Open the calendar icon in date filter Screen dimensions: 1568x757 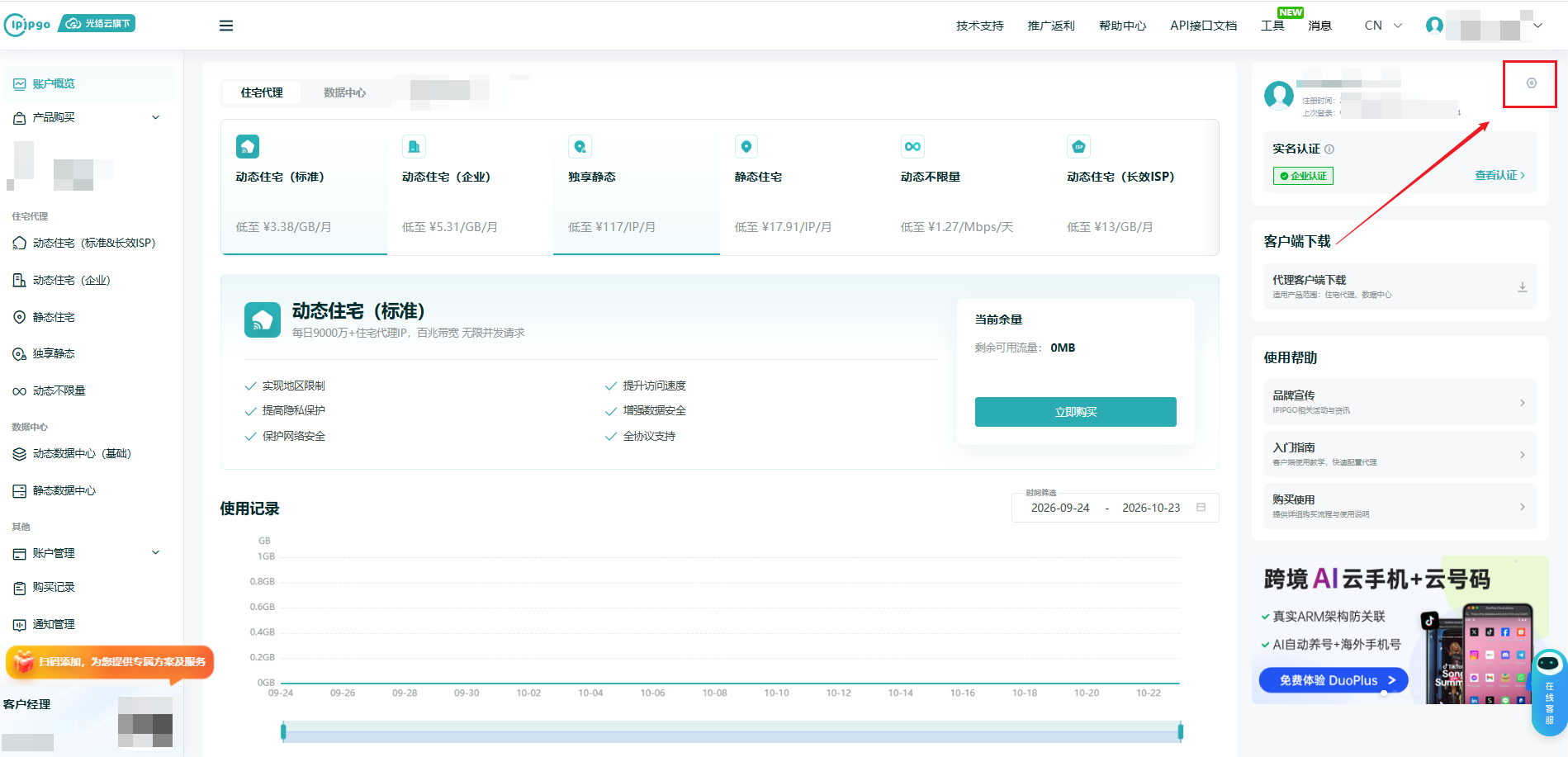tap(1201, 508)
